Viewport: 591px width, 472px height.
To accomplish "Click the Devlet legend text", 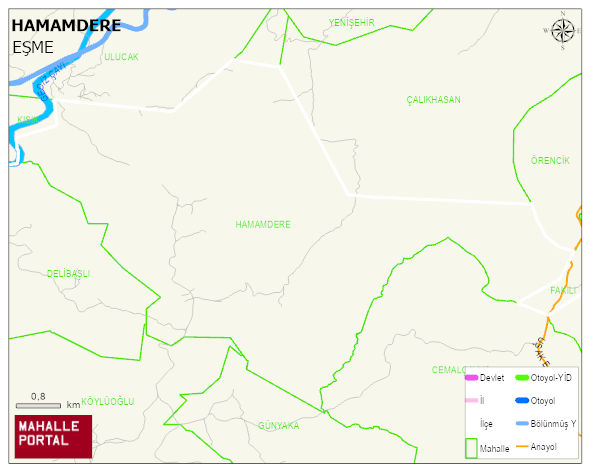I will click(x=492, y=378).
